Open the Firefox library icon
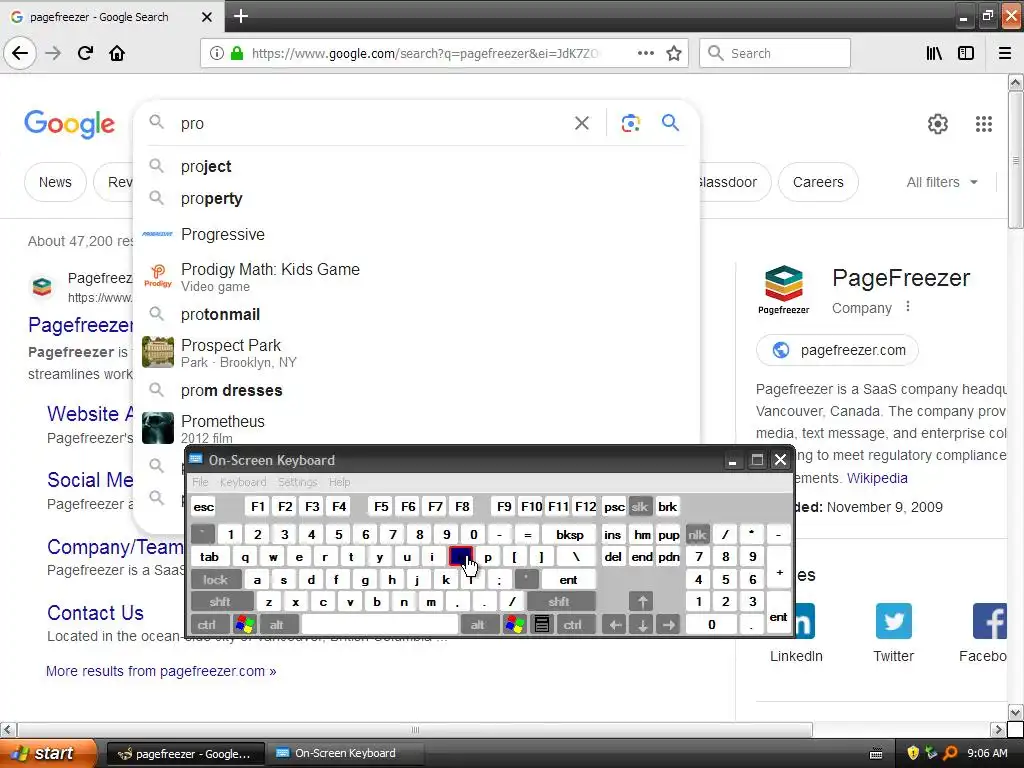 coord(934,53)
